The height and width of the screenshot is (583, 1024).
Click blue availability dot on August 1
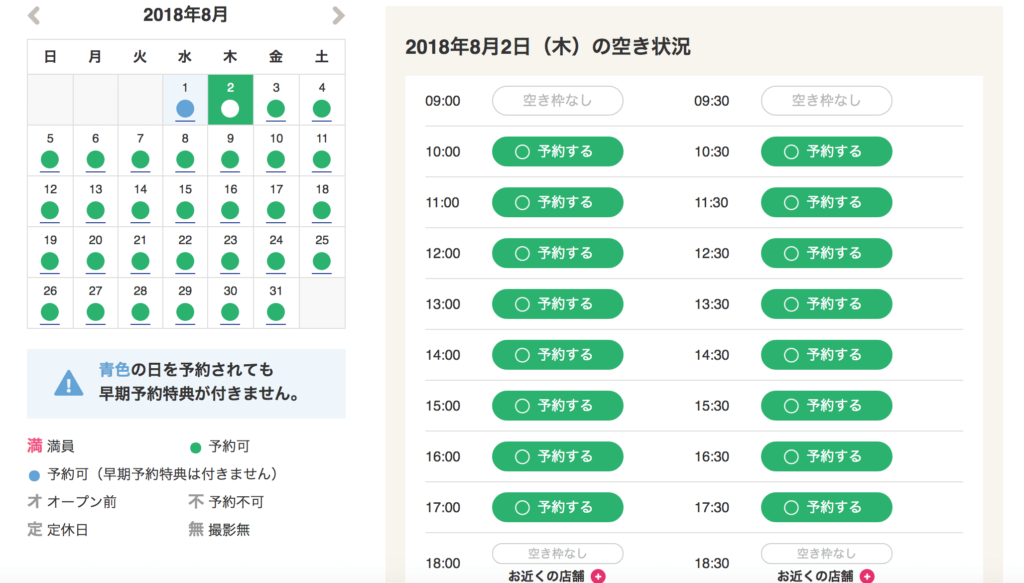tap(185, 108)
